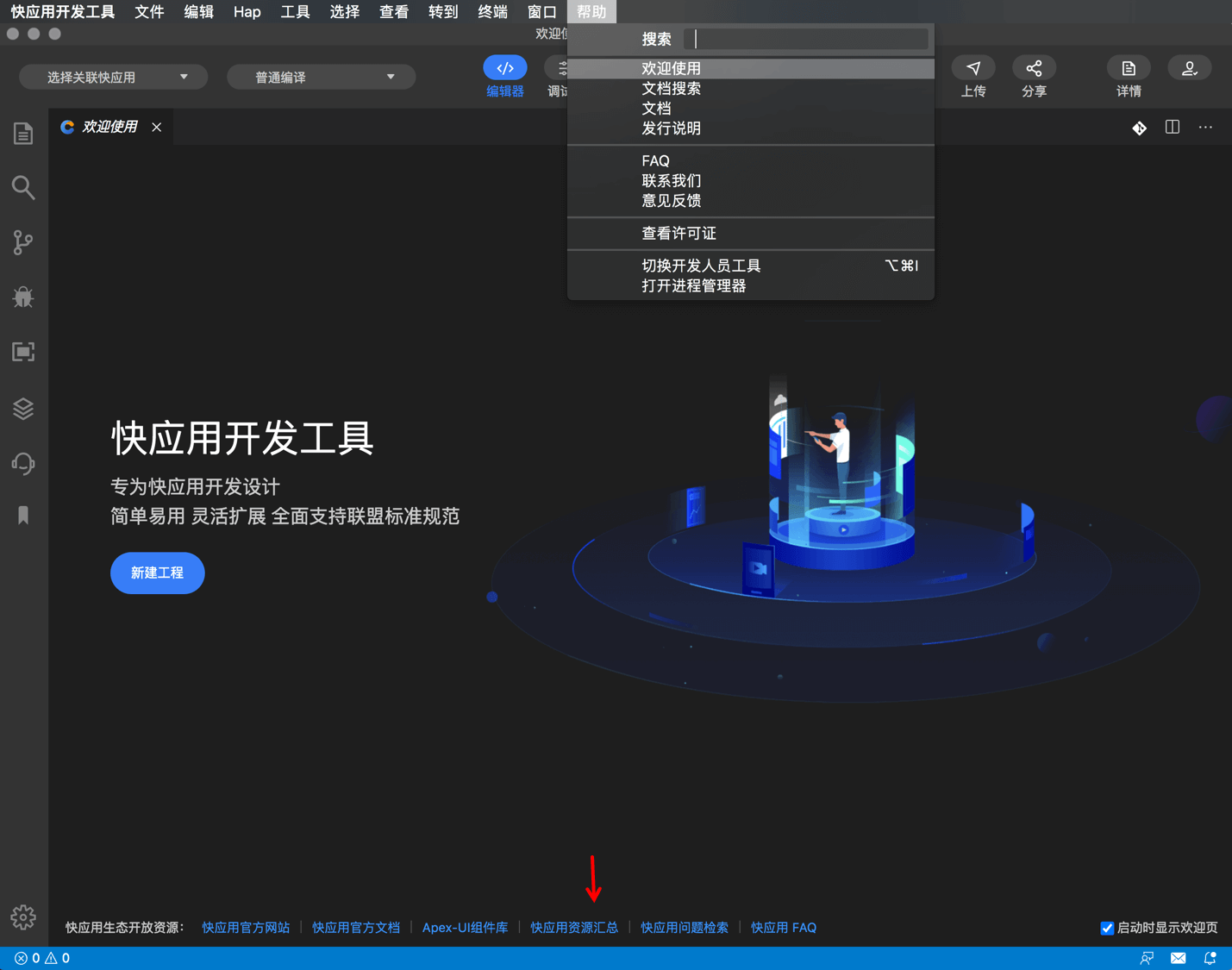The height and width of the screenshot is (970, 1232).
Task: Select 查看许可证 in the help menu
Action: pyautogui.click(x=679, y=233)
